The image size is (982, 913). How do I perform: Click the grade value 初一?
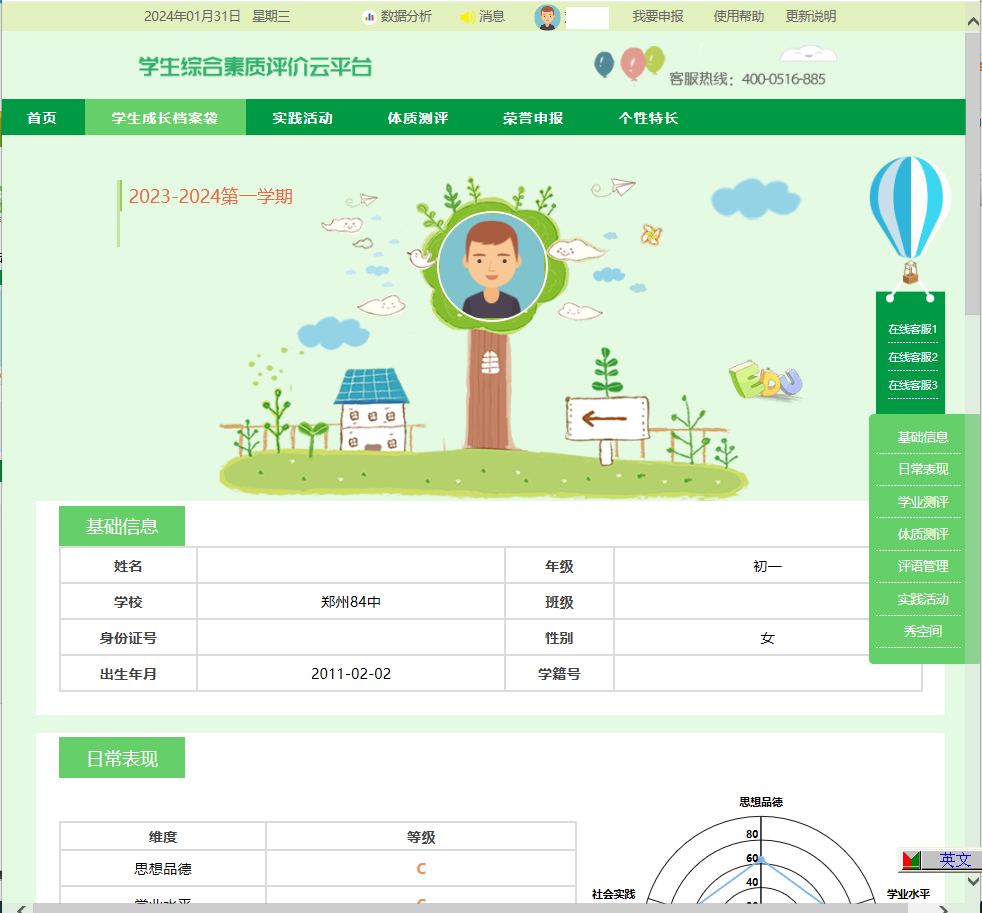click(767, 566)
